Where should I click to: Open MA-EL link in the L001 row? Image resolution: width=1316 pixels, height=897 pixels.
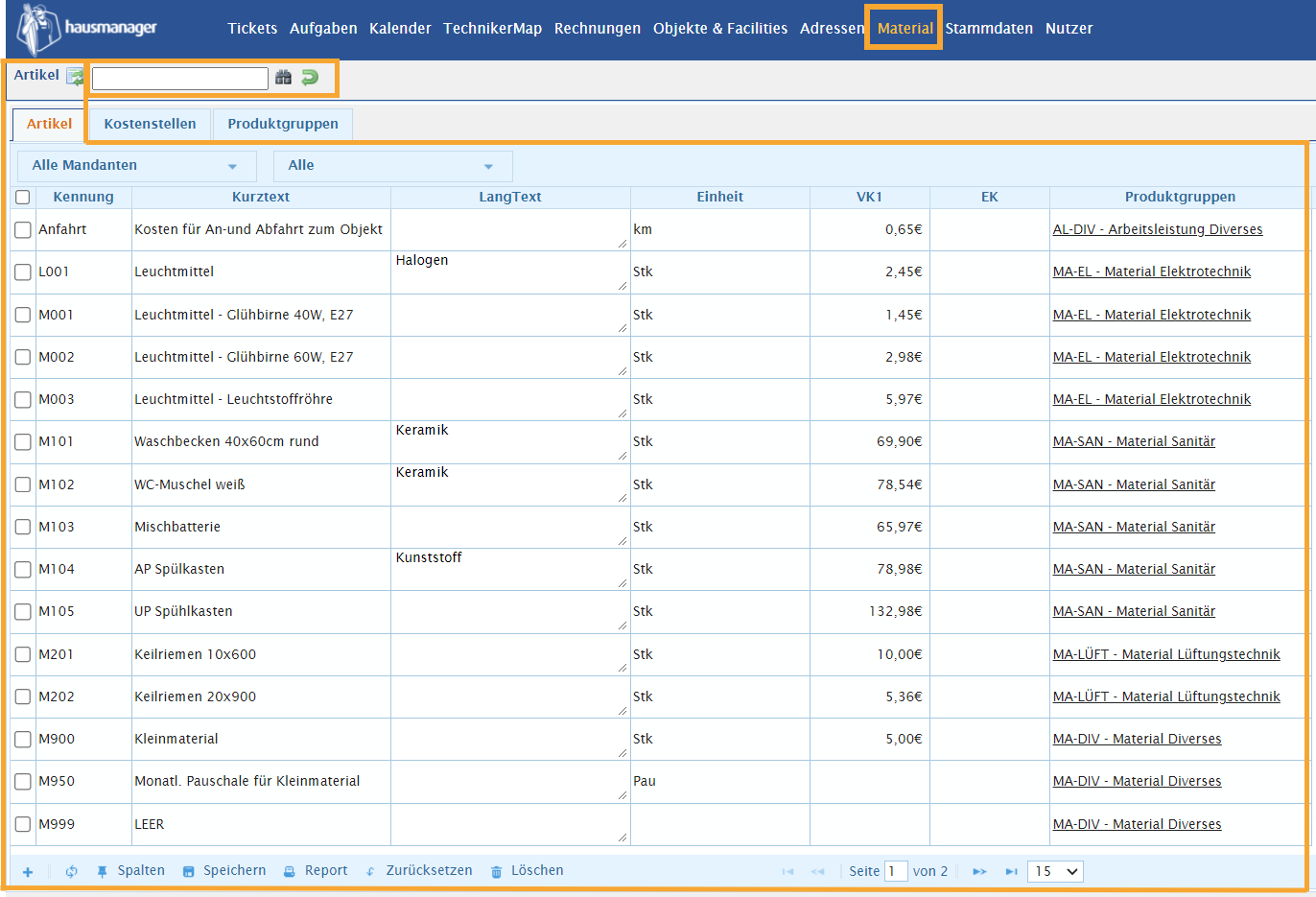(x=1152, y=272)
